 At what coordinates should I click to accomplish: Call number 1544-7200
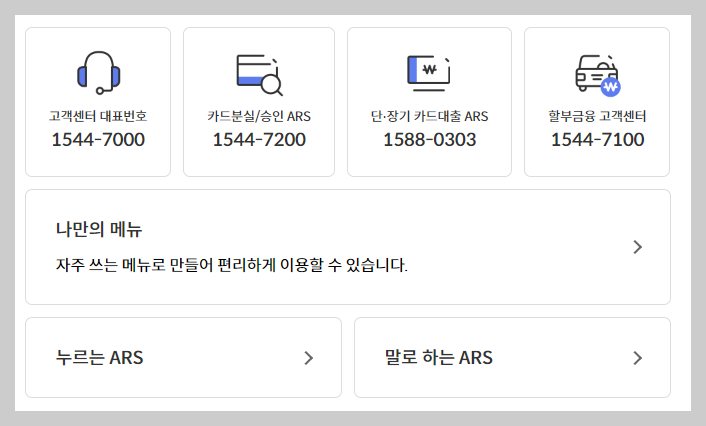point(259,140)
